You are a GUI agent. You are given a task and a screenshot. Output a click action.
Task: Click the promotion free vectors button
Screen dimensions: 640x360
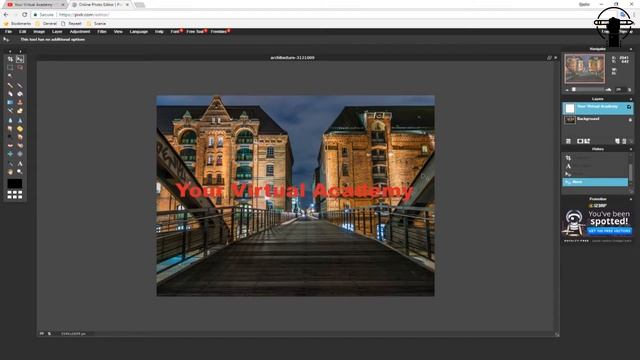(609, 231)
